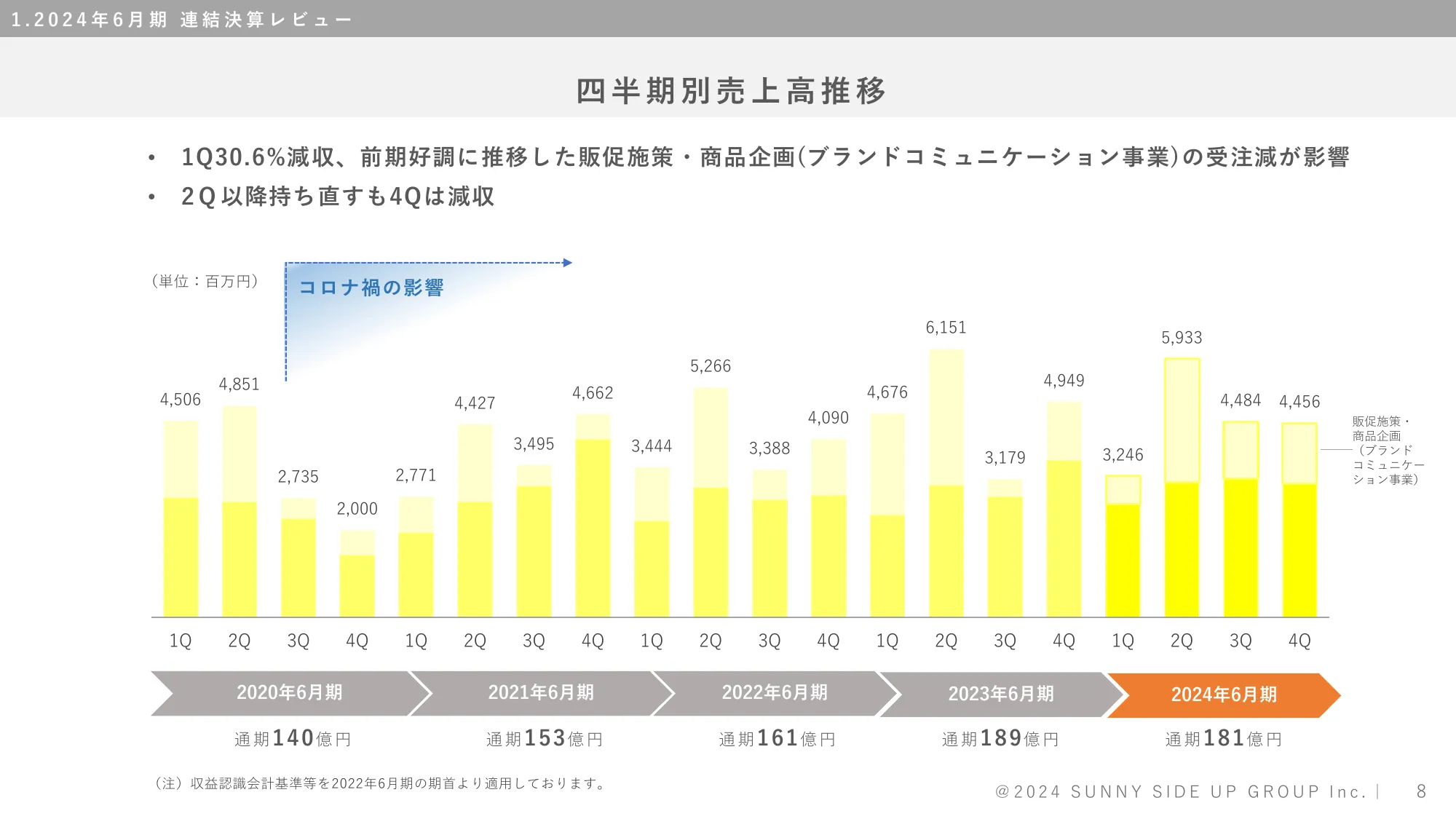Click the bar value 4,427
Viewport: 1456px width, 819px height.
coord(475,403)
